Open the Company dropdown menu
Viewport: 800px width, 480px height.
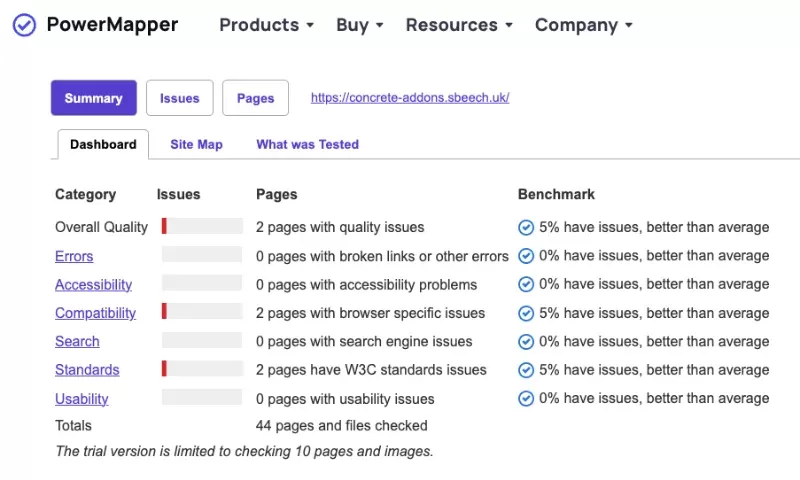pos(583,25)
